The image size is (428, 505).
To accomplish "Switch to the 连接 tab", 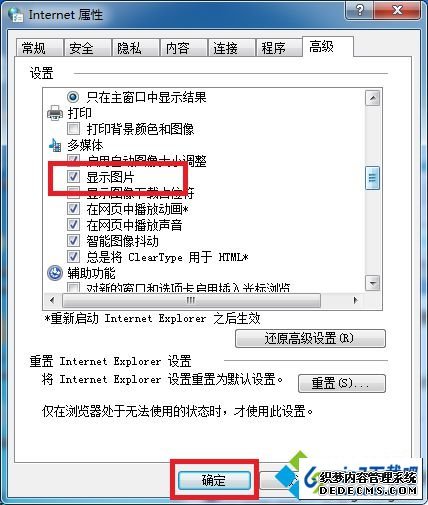I will pos(225,48).
